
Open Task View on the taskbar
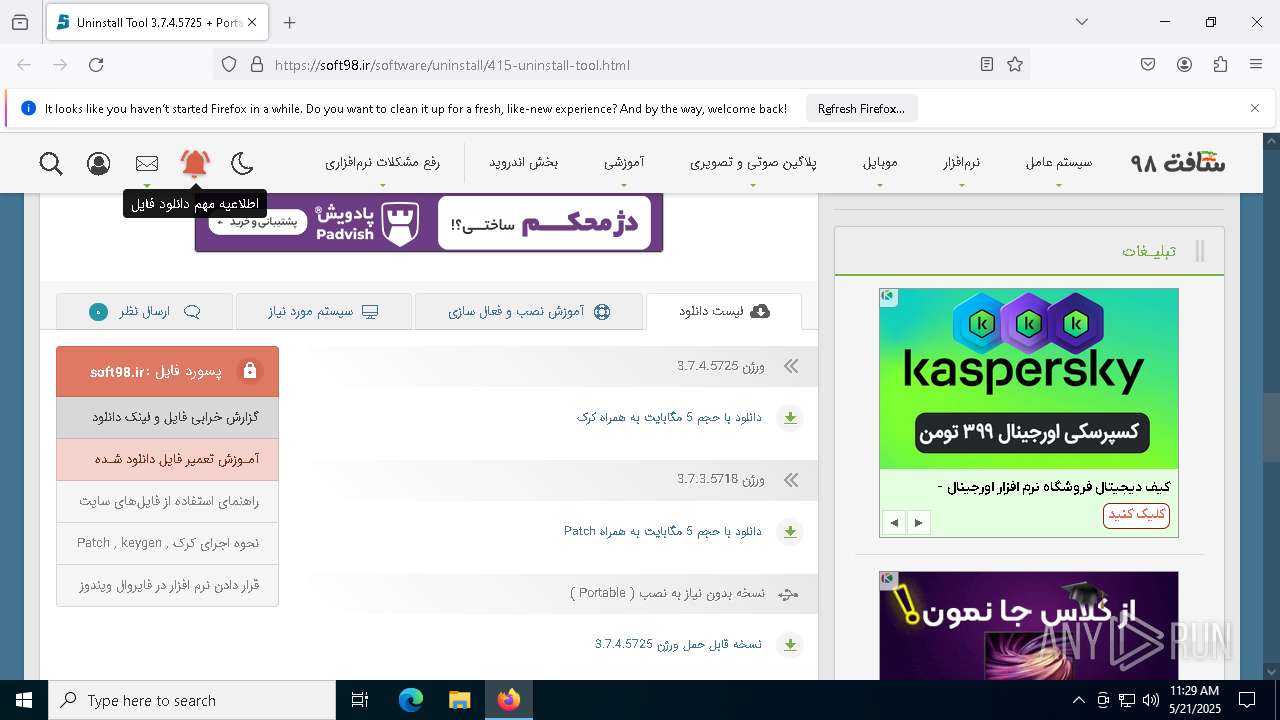[x=360, y=700]
